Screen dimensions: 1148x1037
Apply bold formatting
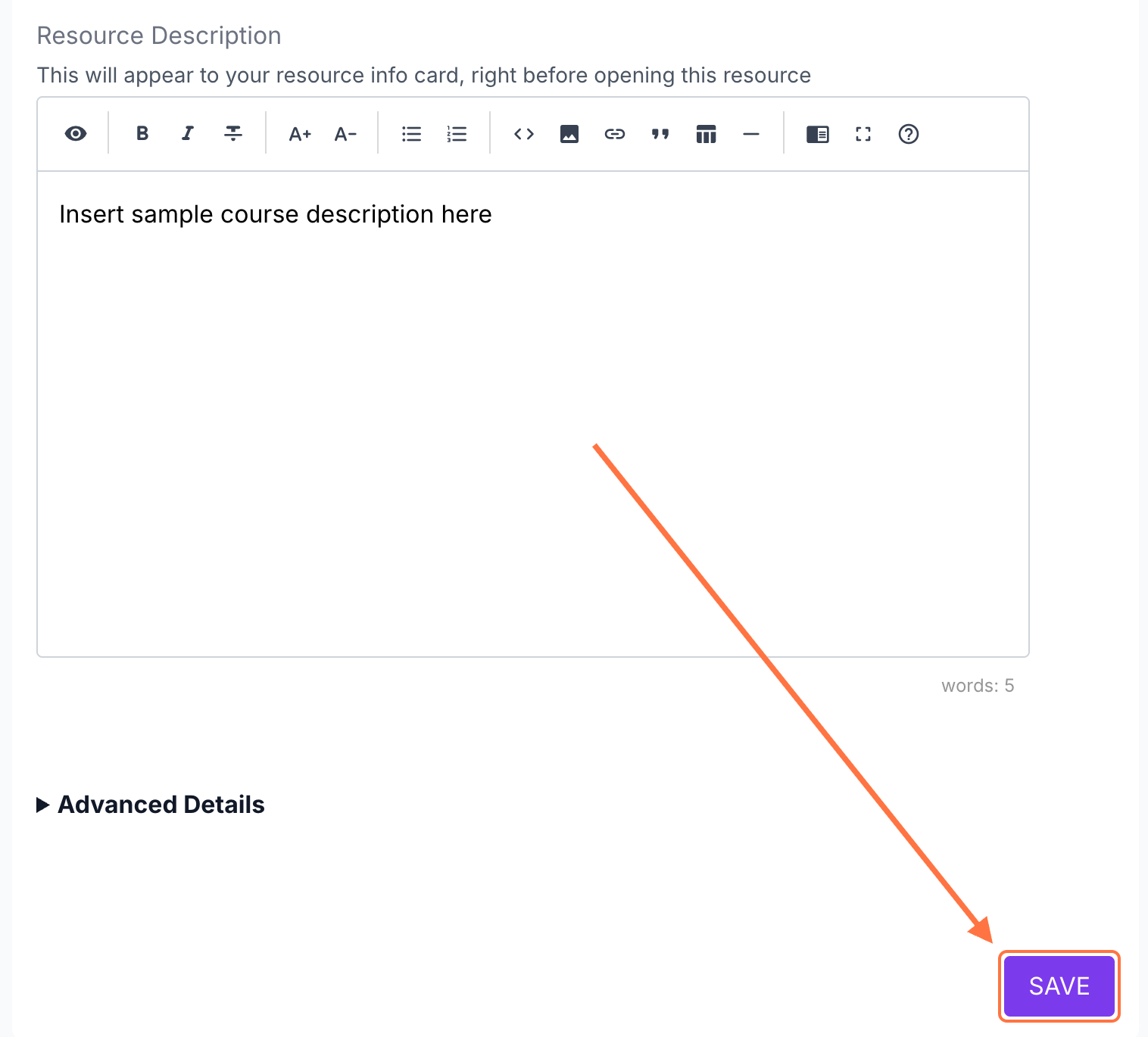(142, 134)
